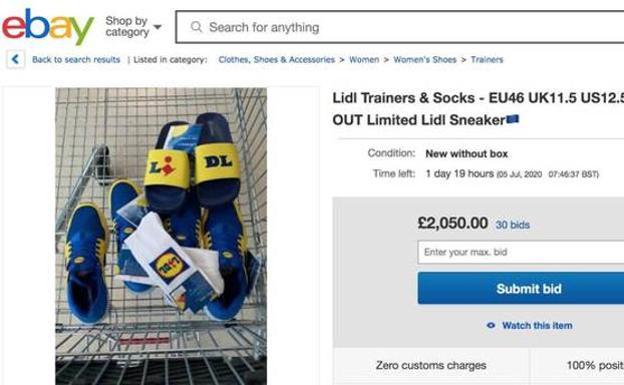Open the Women breadcrumb category
This screenshot has height=385, width=624.
tap(364, 60)
